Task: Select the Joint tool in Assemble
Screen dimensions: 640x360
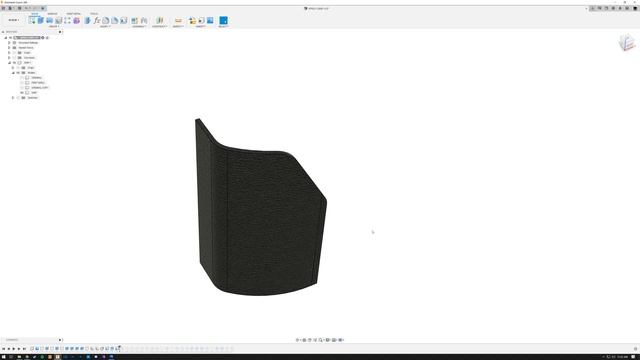Action: (x=144, y=20)
